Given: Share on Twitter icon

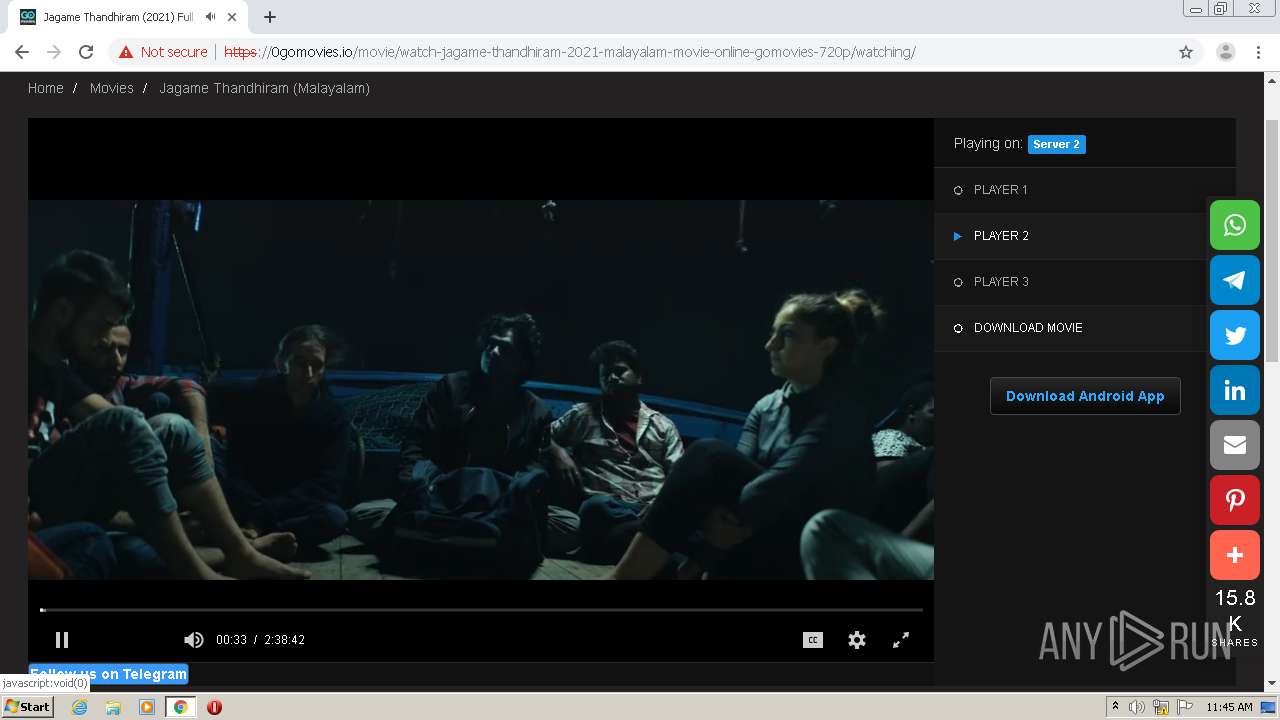Looking at the screenshot, I should click(x=1235, y=335).
